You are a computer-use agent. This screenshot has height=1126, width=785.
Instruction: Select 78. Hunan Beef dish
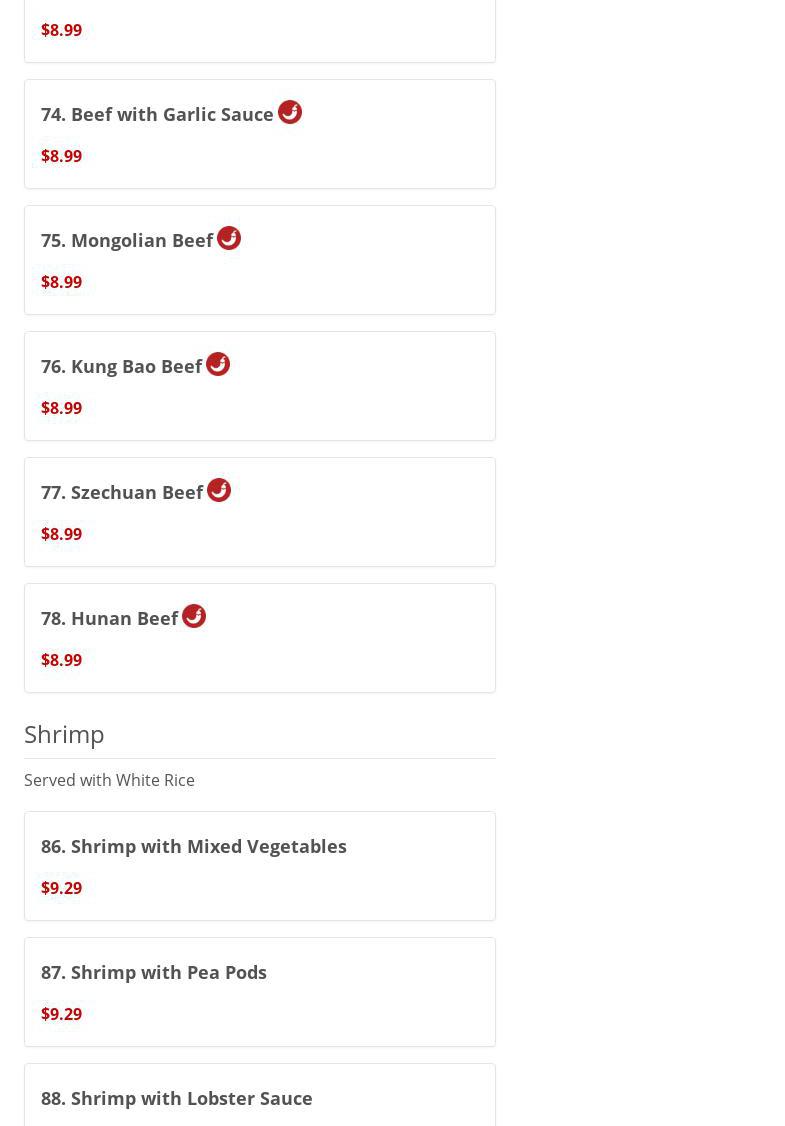point(109,619)
